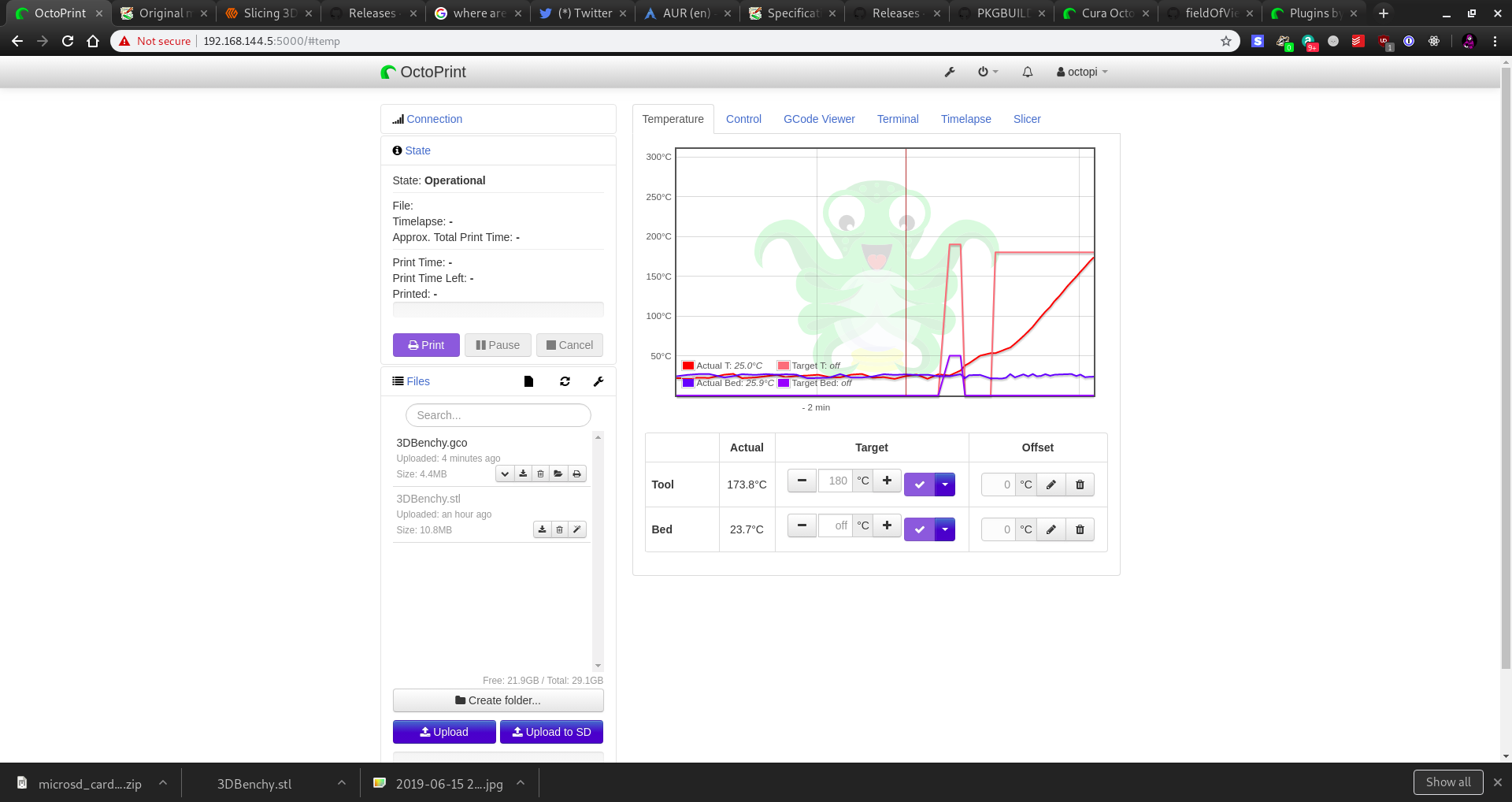Collapse the State panel

(417, 150)
